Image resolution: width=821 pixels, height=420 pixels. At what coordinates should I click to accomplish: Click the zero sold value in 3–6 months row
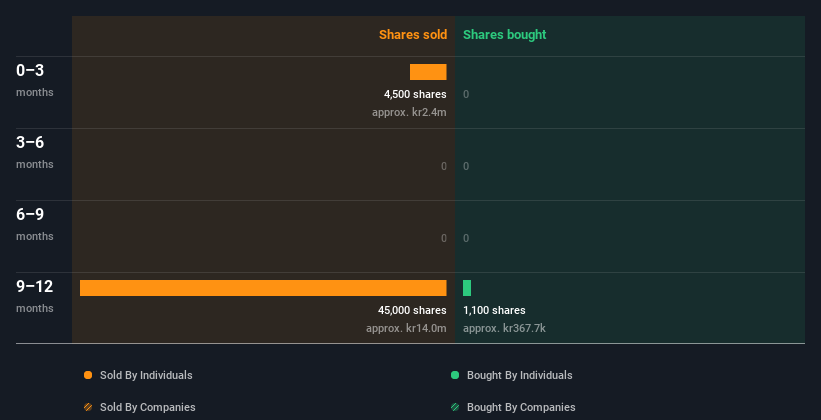pos(444,167)
